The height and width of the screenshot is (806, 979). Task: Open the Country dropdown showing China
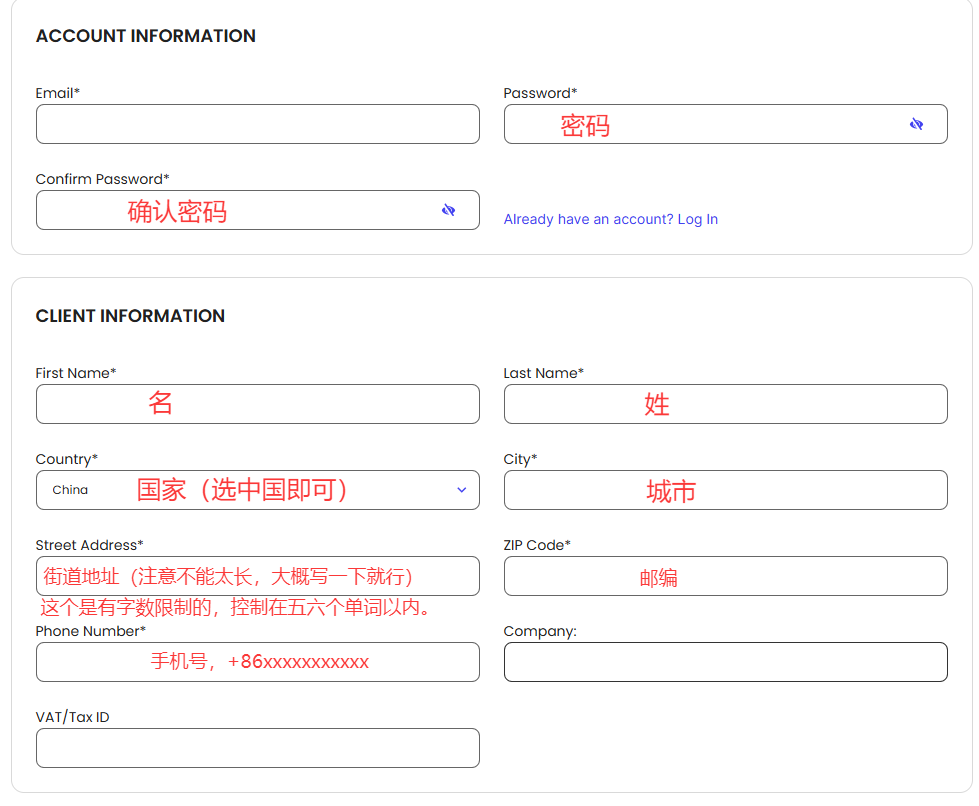click(x=258, y=490)
